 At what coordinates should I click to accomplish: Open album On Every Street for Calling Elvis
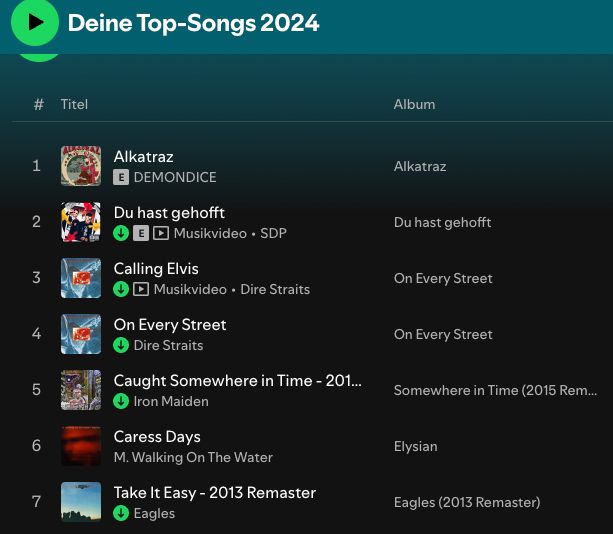[x=443, y=278]
